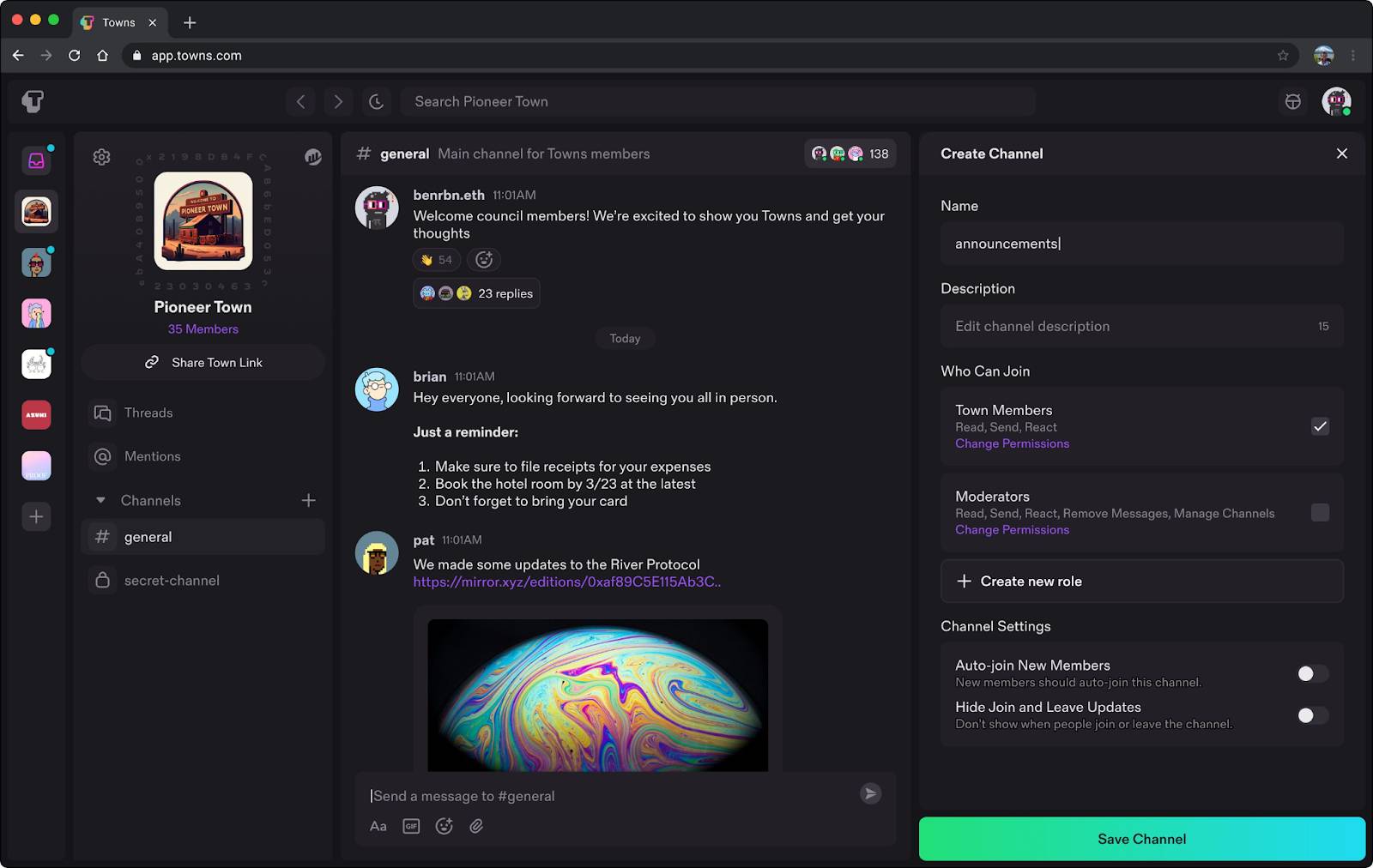Switch to the Towns browser tab
This screenshot has height=868, width=1373.
[x=118, y=22]
